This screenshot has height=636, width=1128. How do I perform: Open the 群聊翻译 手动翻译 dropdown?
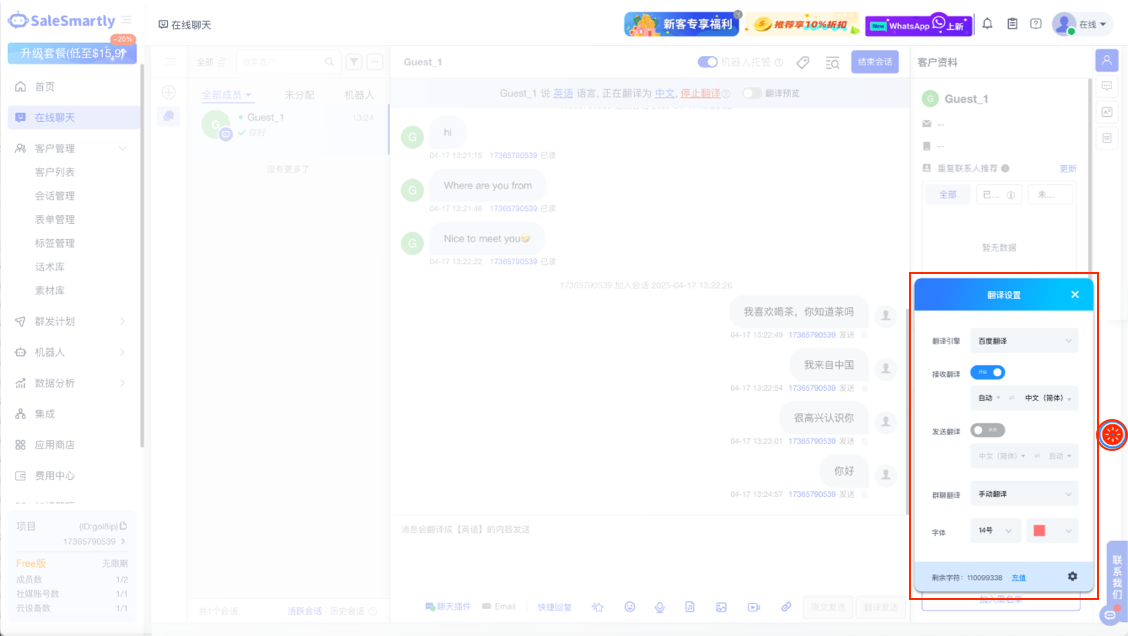pos(1024,493)
